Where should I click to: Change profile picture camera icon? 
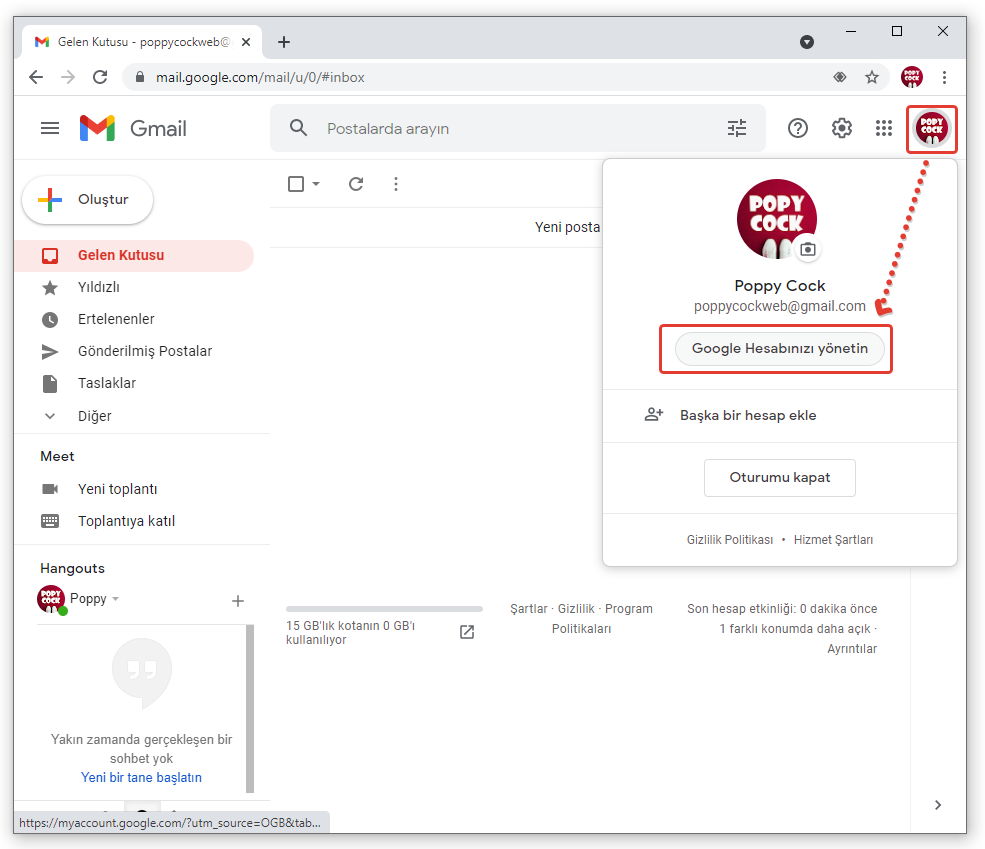point(808,249)
